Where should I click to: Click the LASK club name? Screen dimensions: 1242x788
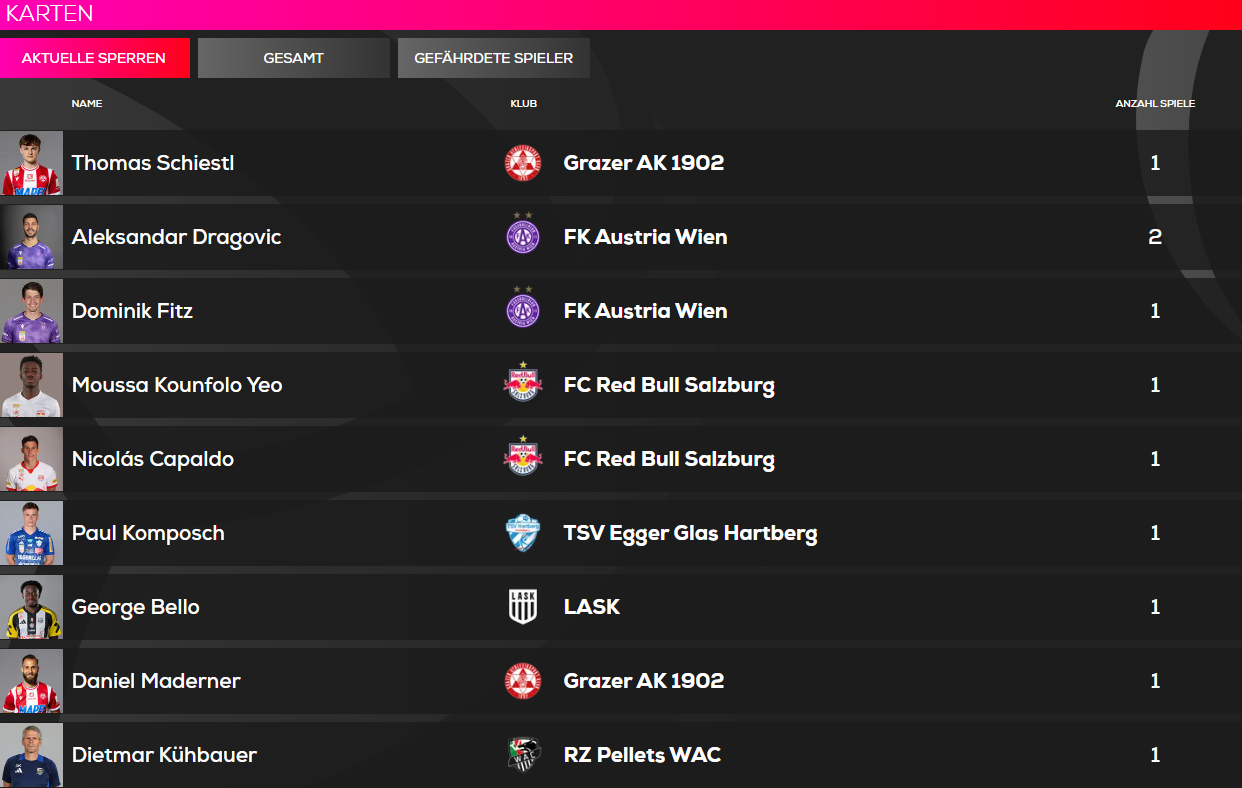[x=592, y=607]
